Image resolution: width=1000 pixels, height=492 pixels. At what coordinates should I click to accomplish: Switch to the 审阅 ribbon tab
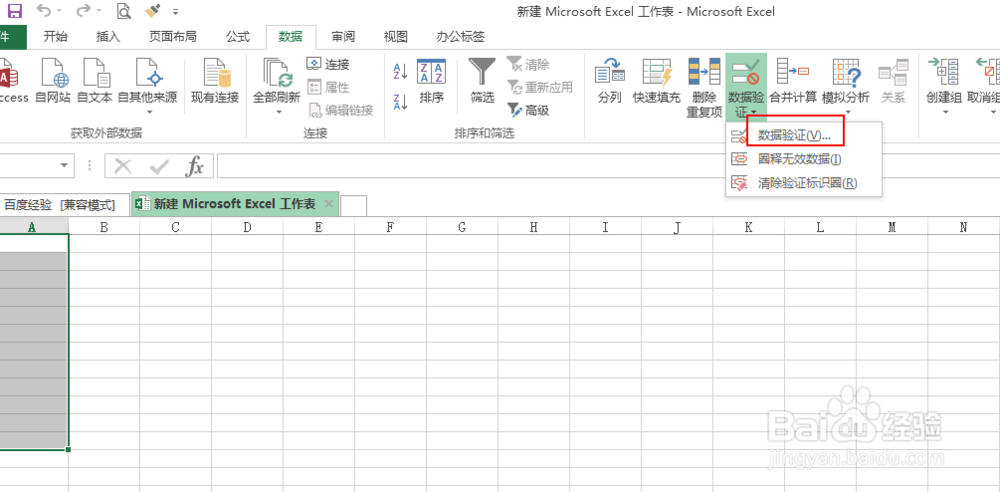343,37
